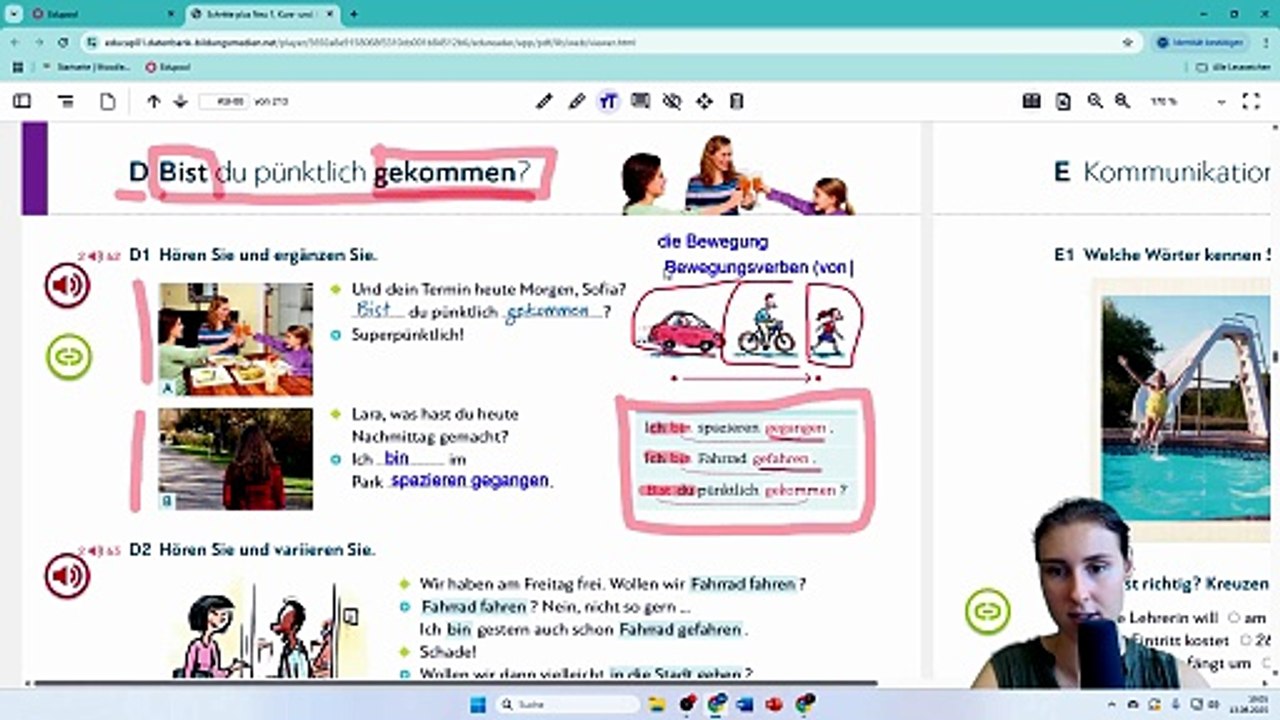
Task: Open the zoom percentage dropdown
Action: coord(1186,101)
